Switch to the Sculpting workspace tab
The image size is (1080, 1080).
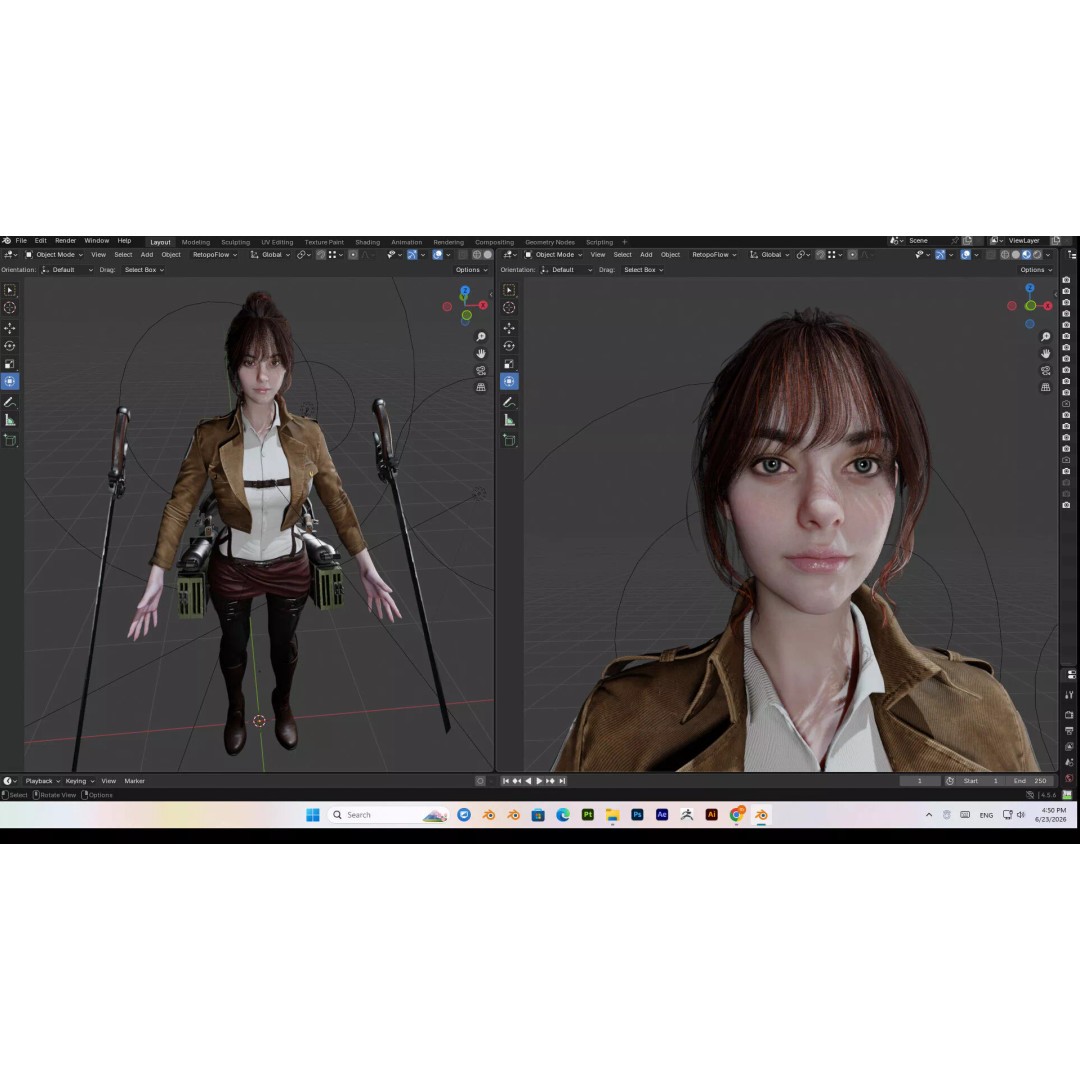[236, 242]
